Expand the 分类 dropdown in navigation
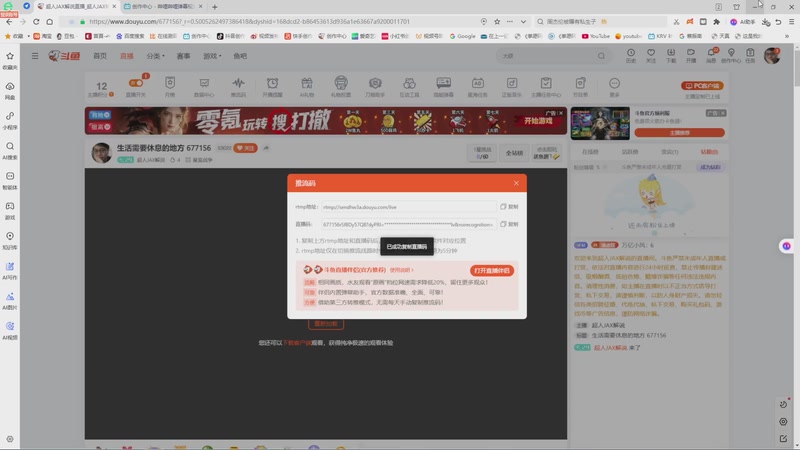This screenshot has width=800, height=450. tap(155, 56)
